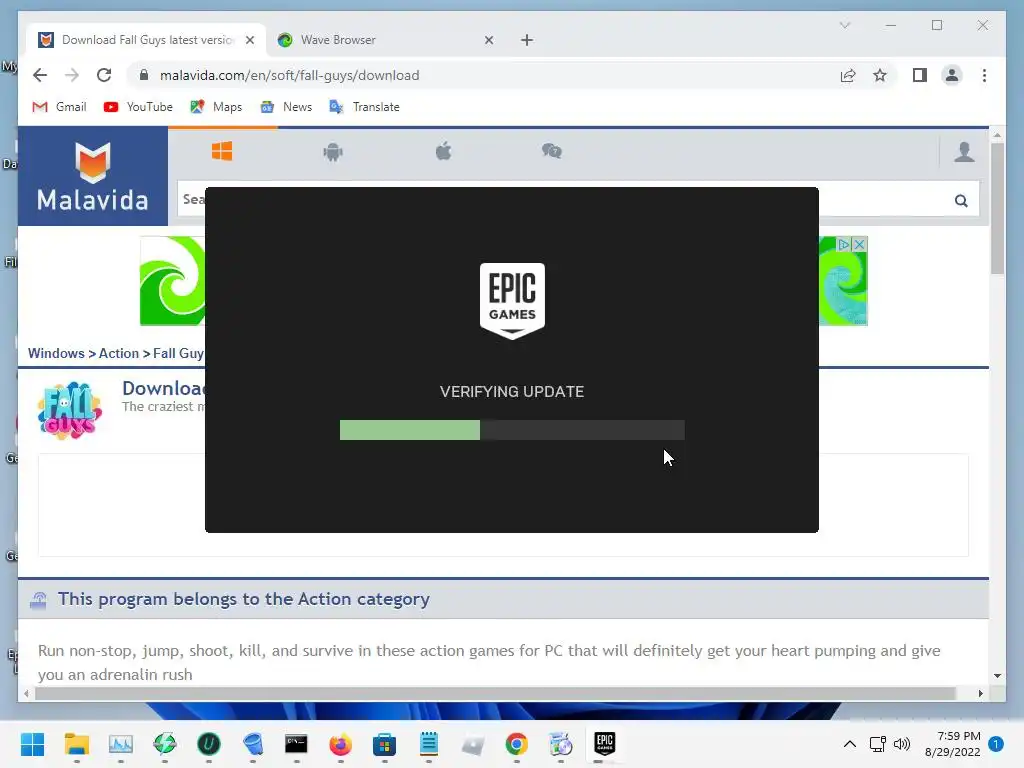Image resolution: width=1024 pixels, height=768 pixels.
Task: Open a new browser tab
Action: [x=527, y=40]
